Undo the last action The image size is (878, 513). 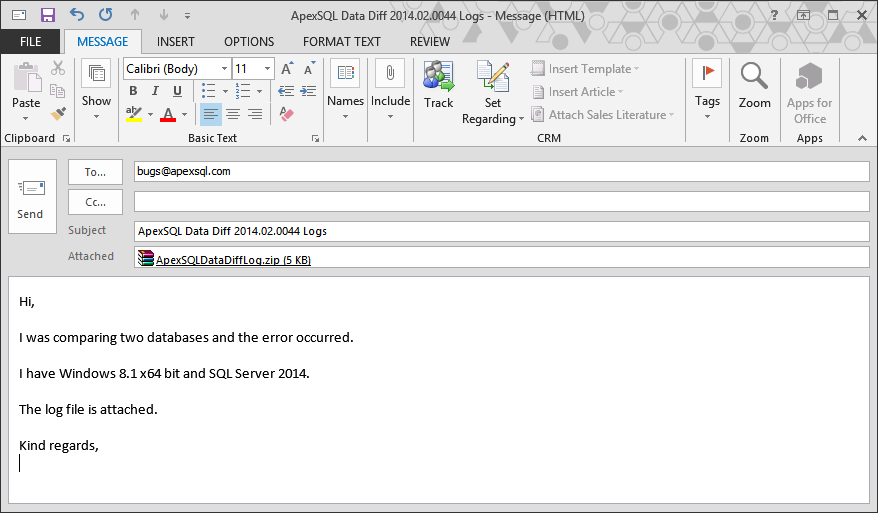click(x=77, y=15)
